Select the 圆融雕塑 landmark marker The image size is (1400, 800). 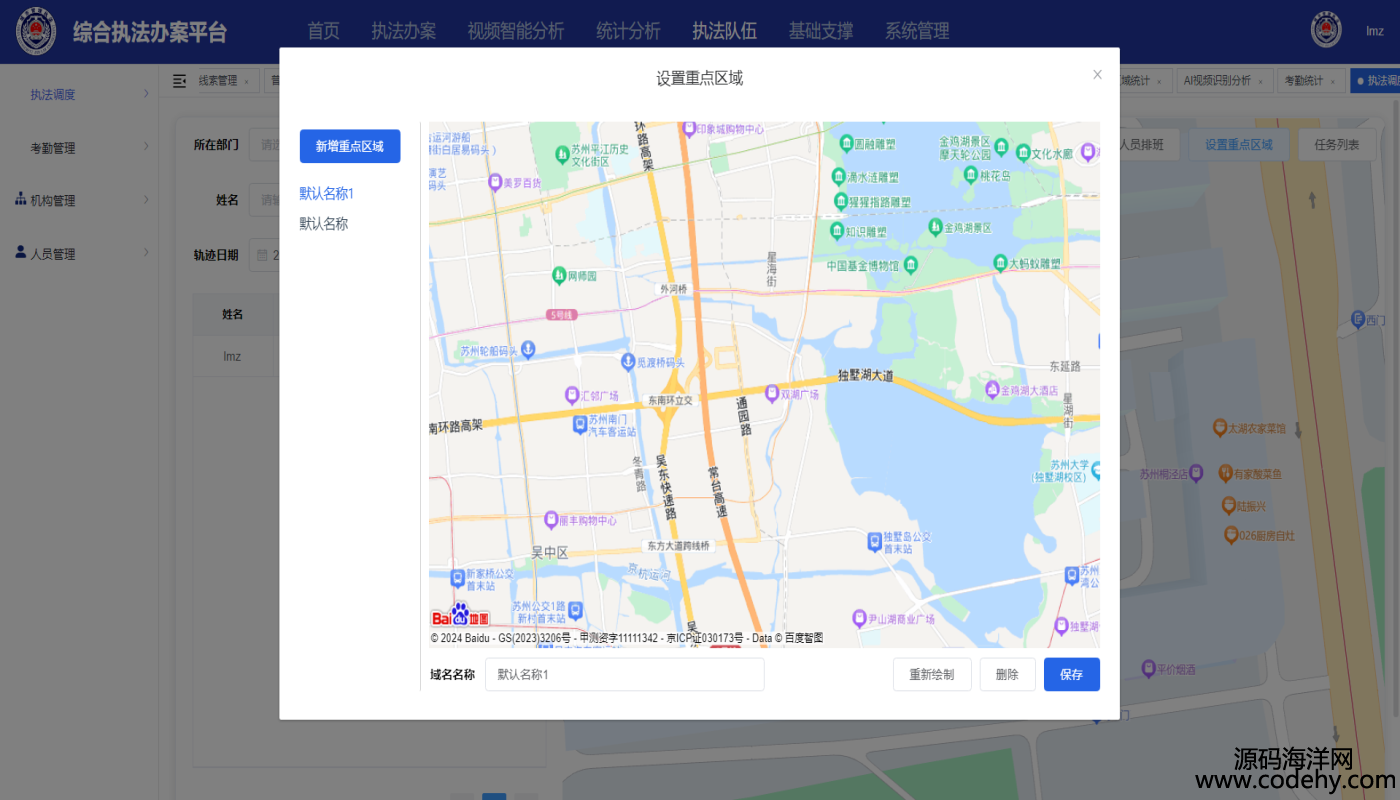846,143
